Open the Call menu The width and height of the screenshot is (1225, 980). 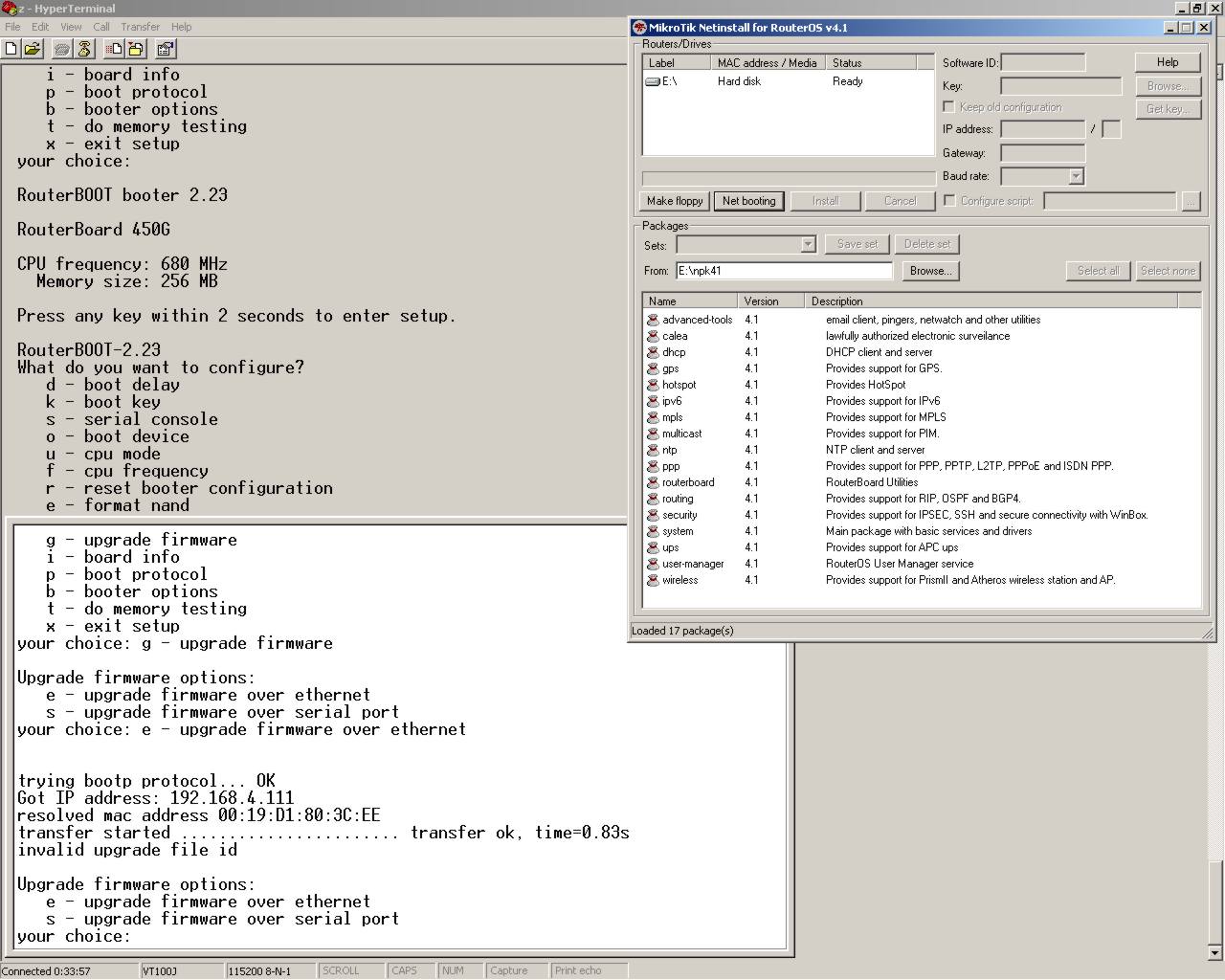[100, 27]
